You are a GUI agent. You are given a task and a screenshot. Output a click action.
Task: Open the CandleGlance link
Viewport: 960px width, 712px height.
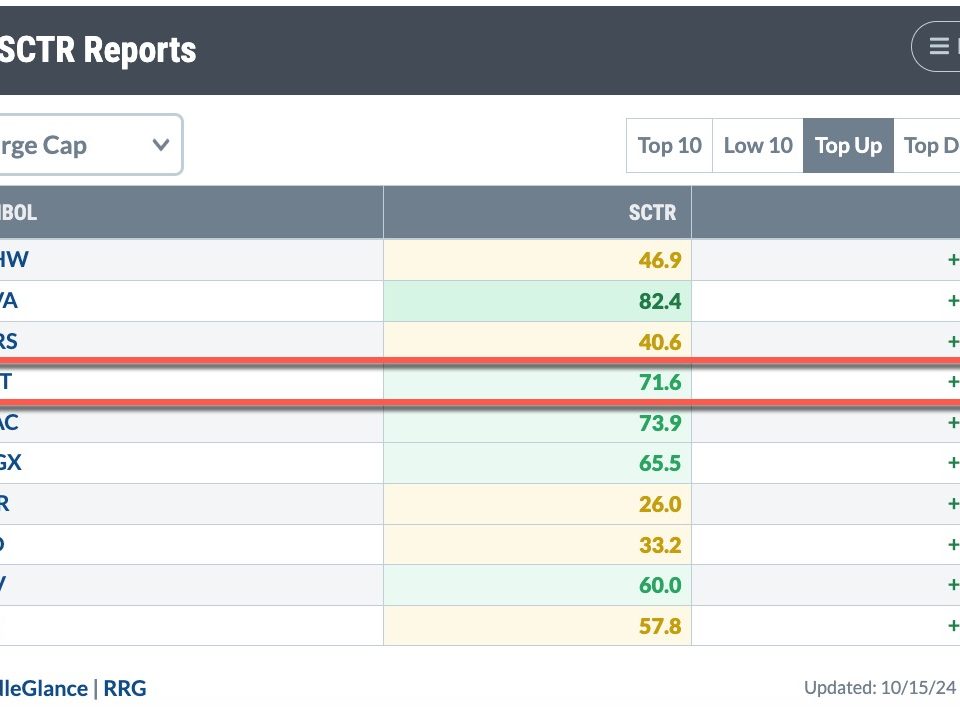pos(42,688)
